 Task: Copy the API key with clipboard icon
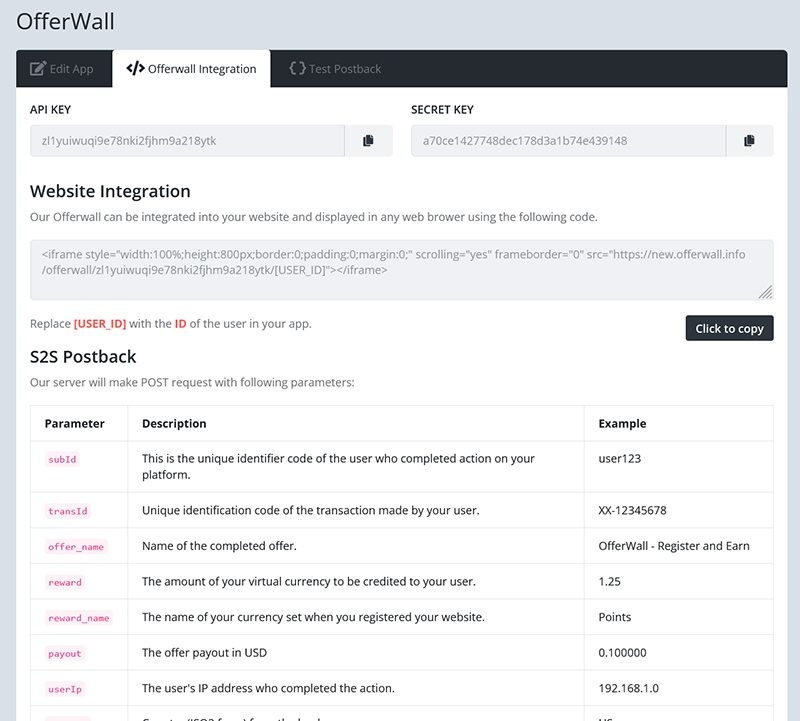pyautogui.click(x=368, y=141)
